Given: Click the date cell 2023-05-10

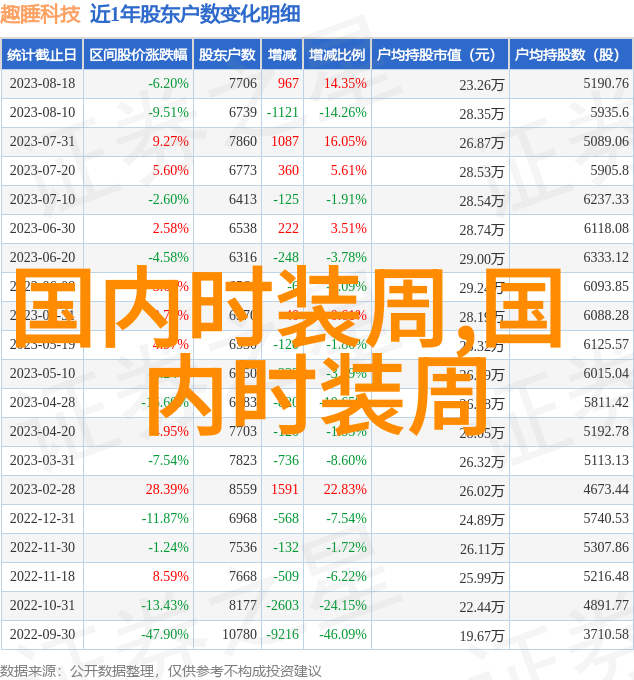Looking at the screenshot, I should tap(42, 373).
